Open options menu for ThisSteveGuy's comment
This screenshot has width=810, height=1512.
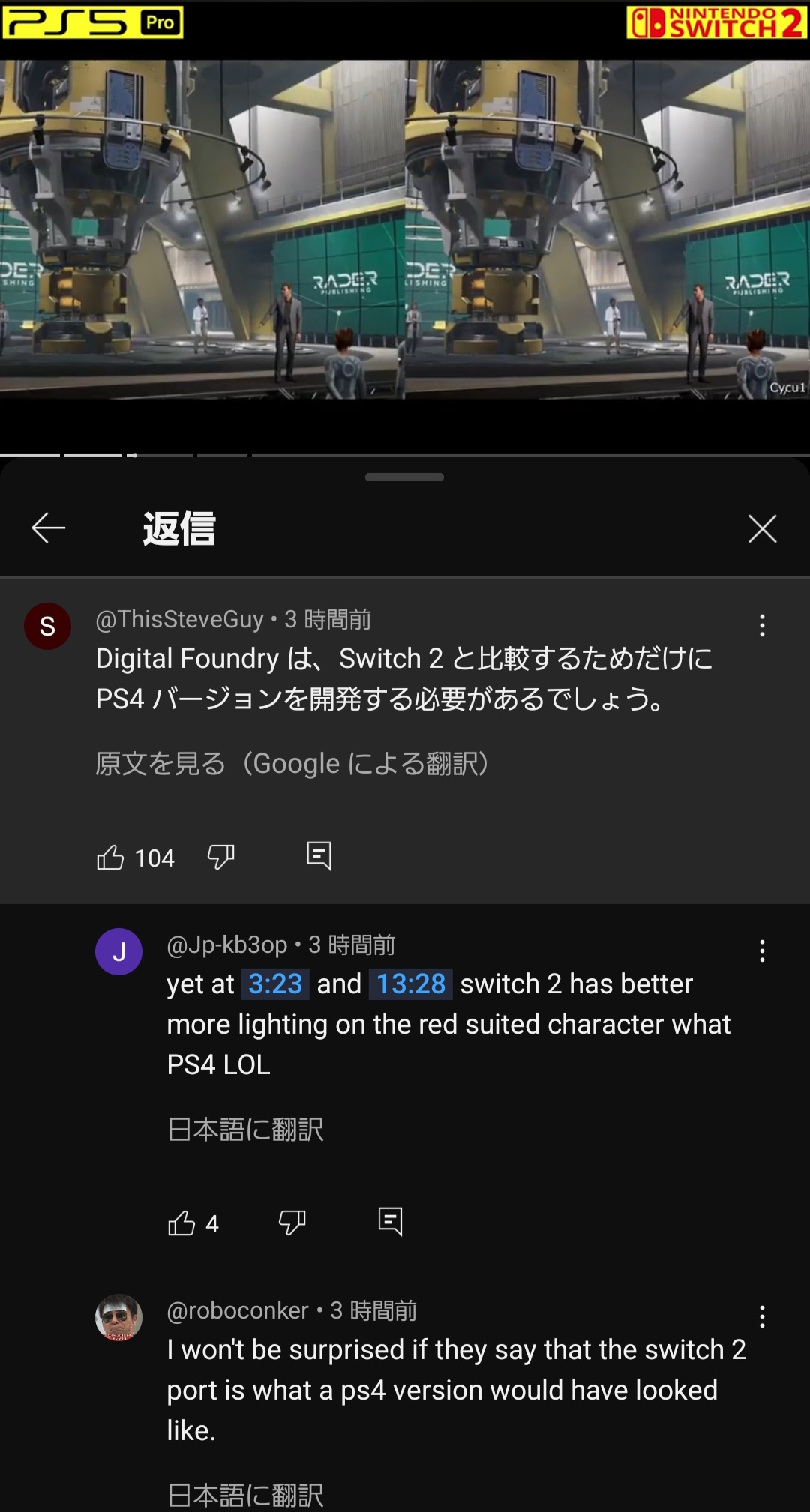click(762, 625)
